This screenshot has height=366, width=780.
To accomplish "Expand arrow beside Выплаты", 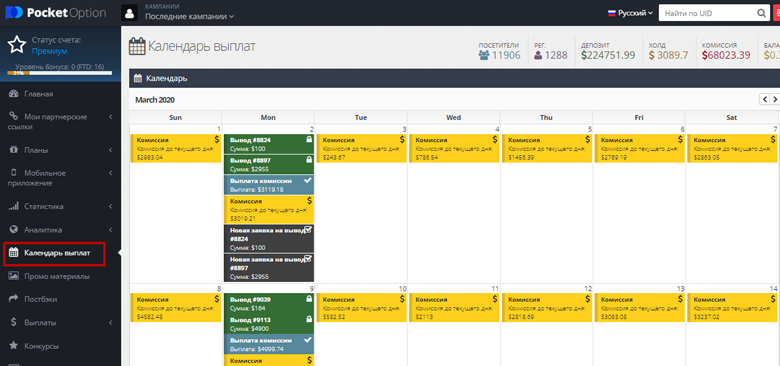I will point(110,323).
